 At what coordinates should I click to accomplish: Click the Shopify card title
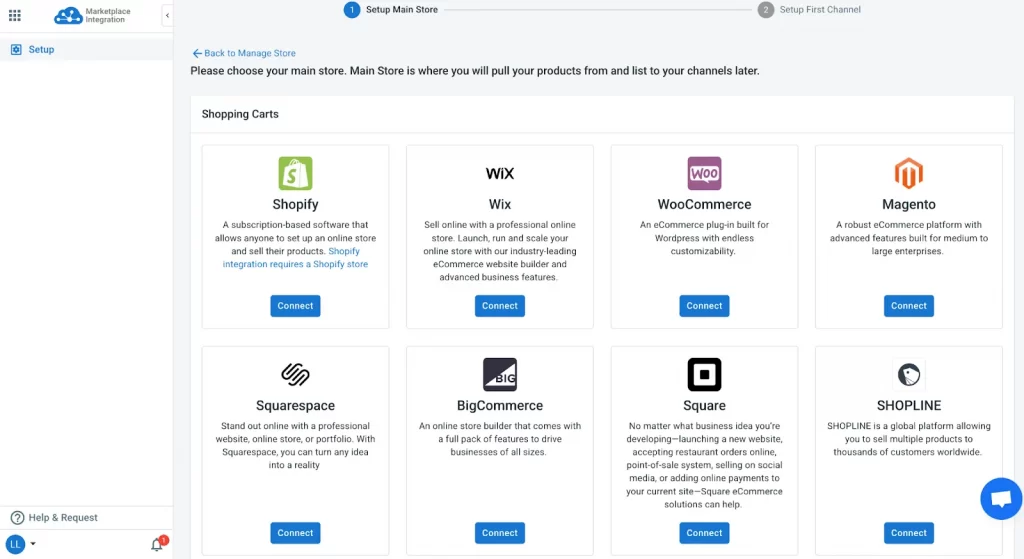click(x=295, y=204)
